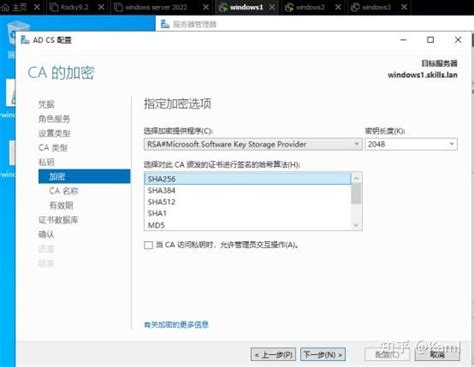This screenshot has height=367, width=474.
Task: Click hash list scroll down arrow
Action: (x=356, y=225)
